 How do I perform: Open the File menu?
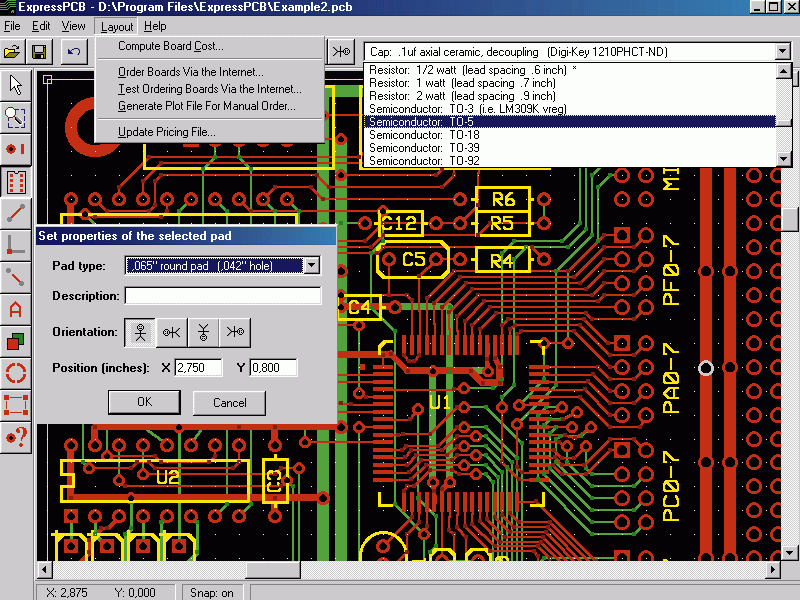click(x=12, y=26)
